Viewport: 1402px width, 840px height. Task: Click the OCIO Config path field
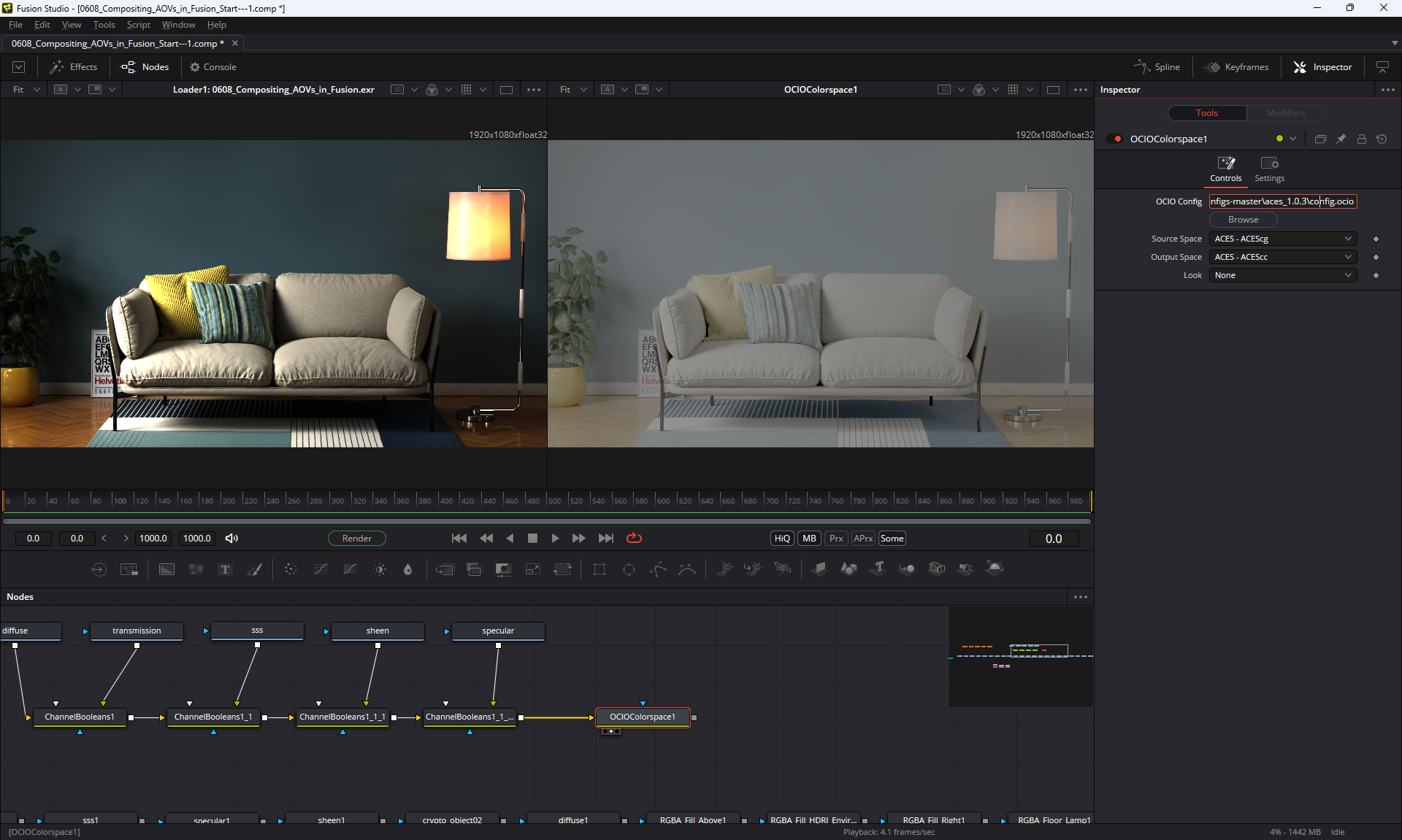[1282, 201]
